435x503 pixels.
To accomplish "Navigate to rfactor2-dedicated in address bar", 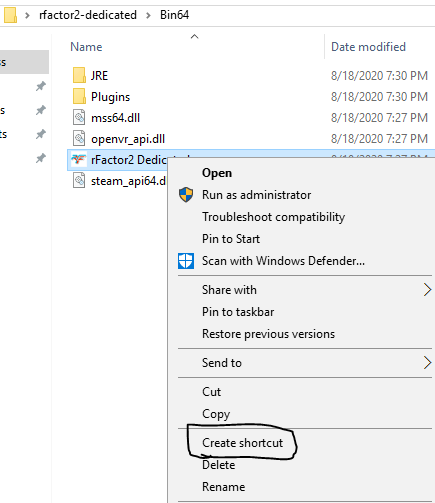I will 88,15.
